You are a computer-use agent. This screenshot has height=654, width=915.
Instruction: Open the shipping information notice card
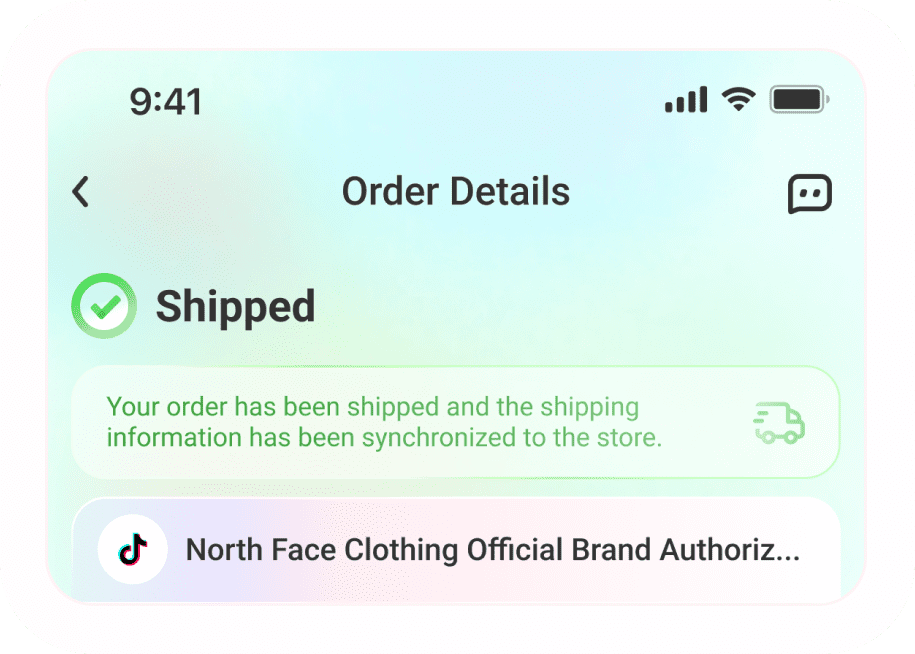click(x=455, y=422)
